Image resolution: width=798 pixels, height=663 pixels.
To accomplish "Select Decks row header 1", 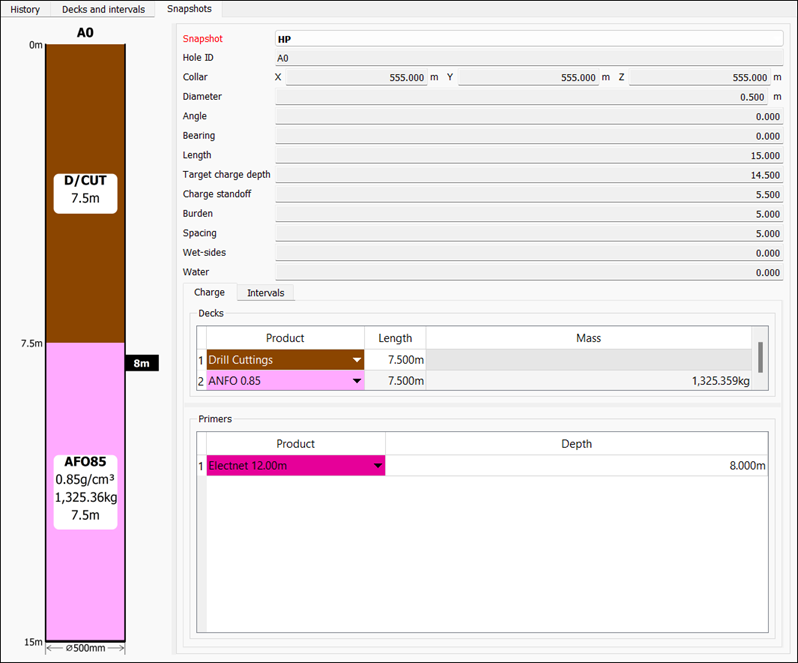I will [201, 360].
